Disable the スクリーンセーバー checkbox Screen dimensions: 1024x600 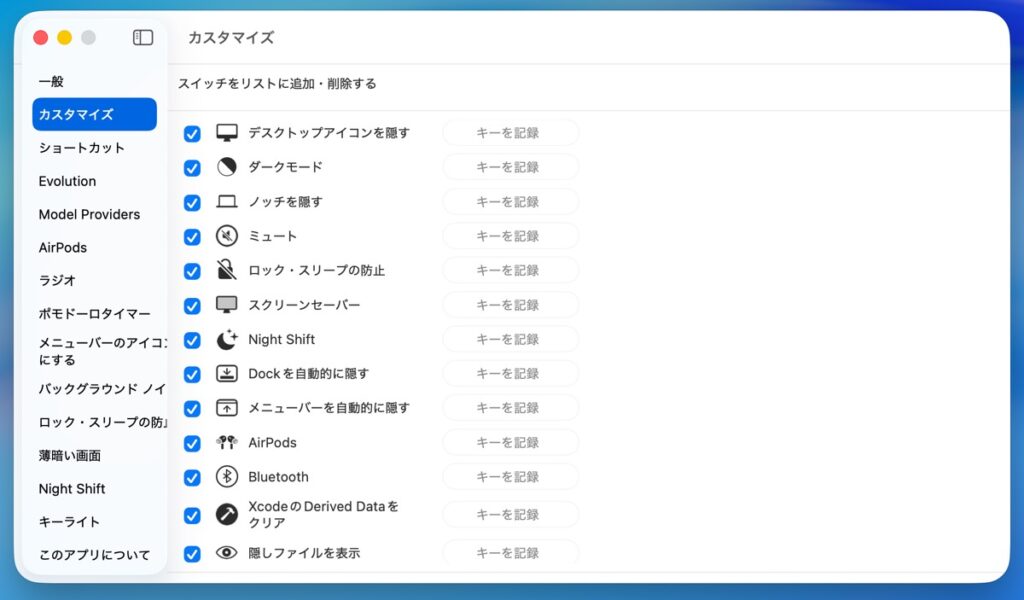(192, 305)
